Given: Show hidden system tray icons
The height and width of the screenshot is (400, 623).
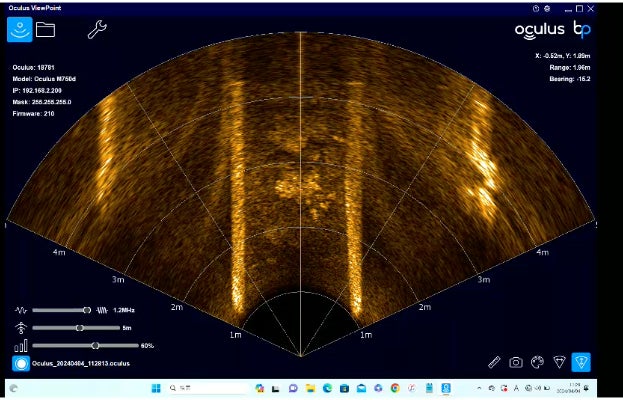Looking at the screenshot, I should (x=479, y=388).
